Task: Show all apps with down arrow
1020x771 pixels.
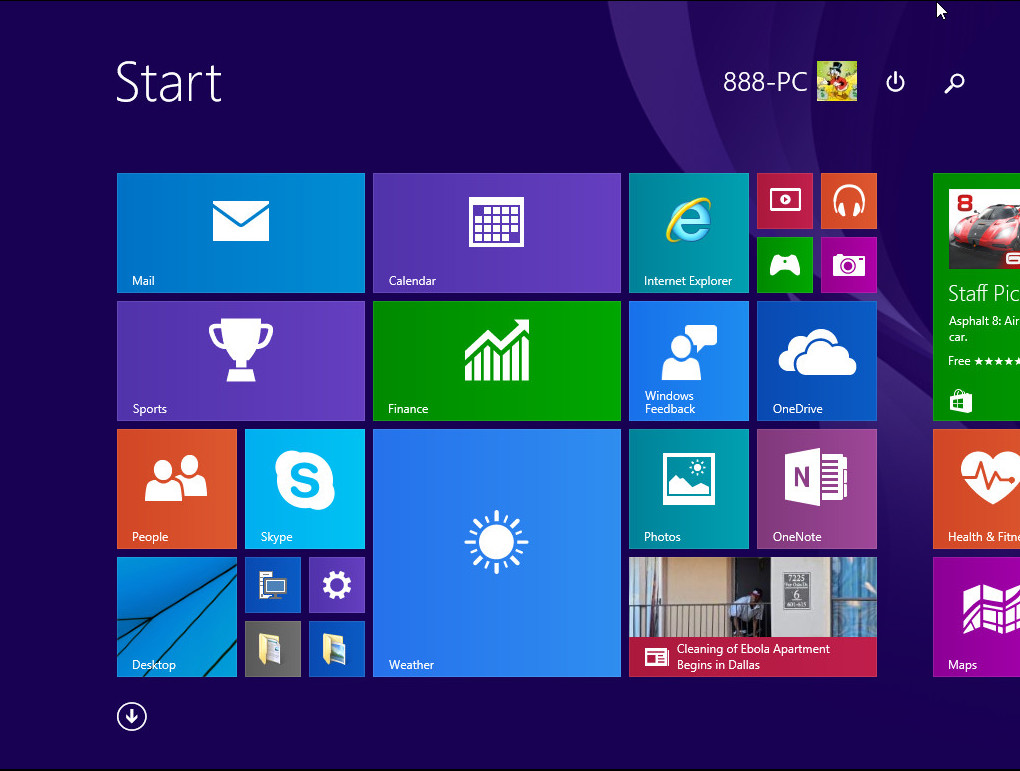Action: 131,716
